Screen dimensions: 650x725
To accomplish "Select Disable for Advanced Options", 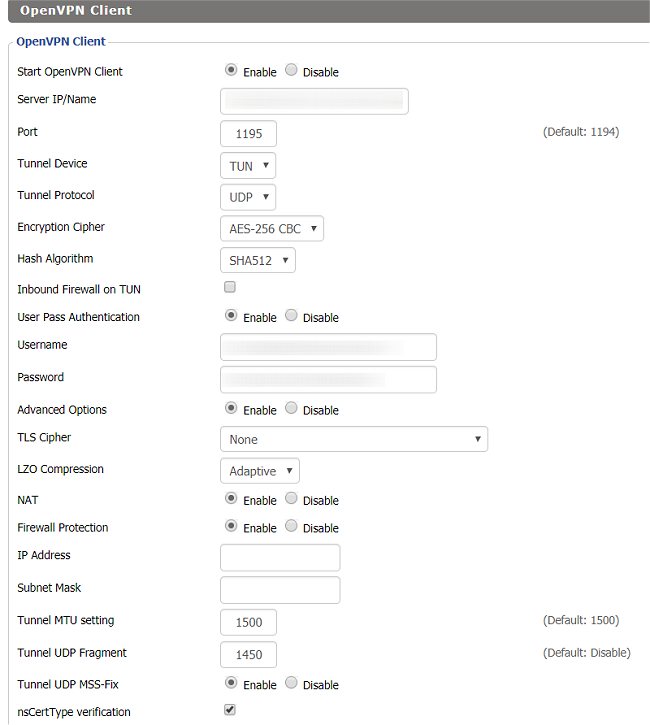I will 291,408.
